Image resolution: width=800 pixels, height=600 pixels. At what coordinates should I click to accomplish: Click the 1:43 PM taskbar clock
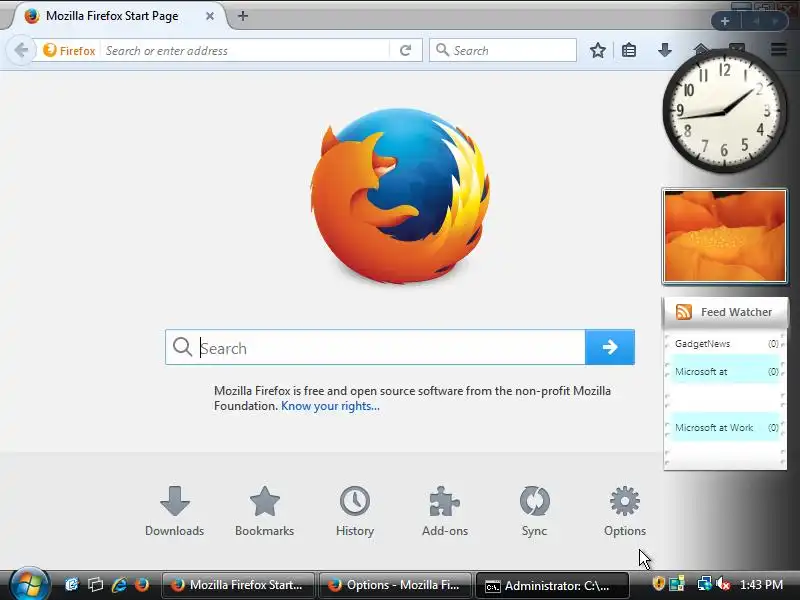point(761,585)
